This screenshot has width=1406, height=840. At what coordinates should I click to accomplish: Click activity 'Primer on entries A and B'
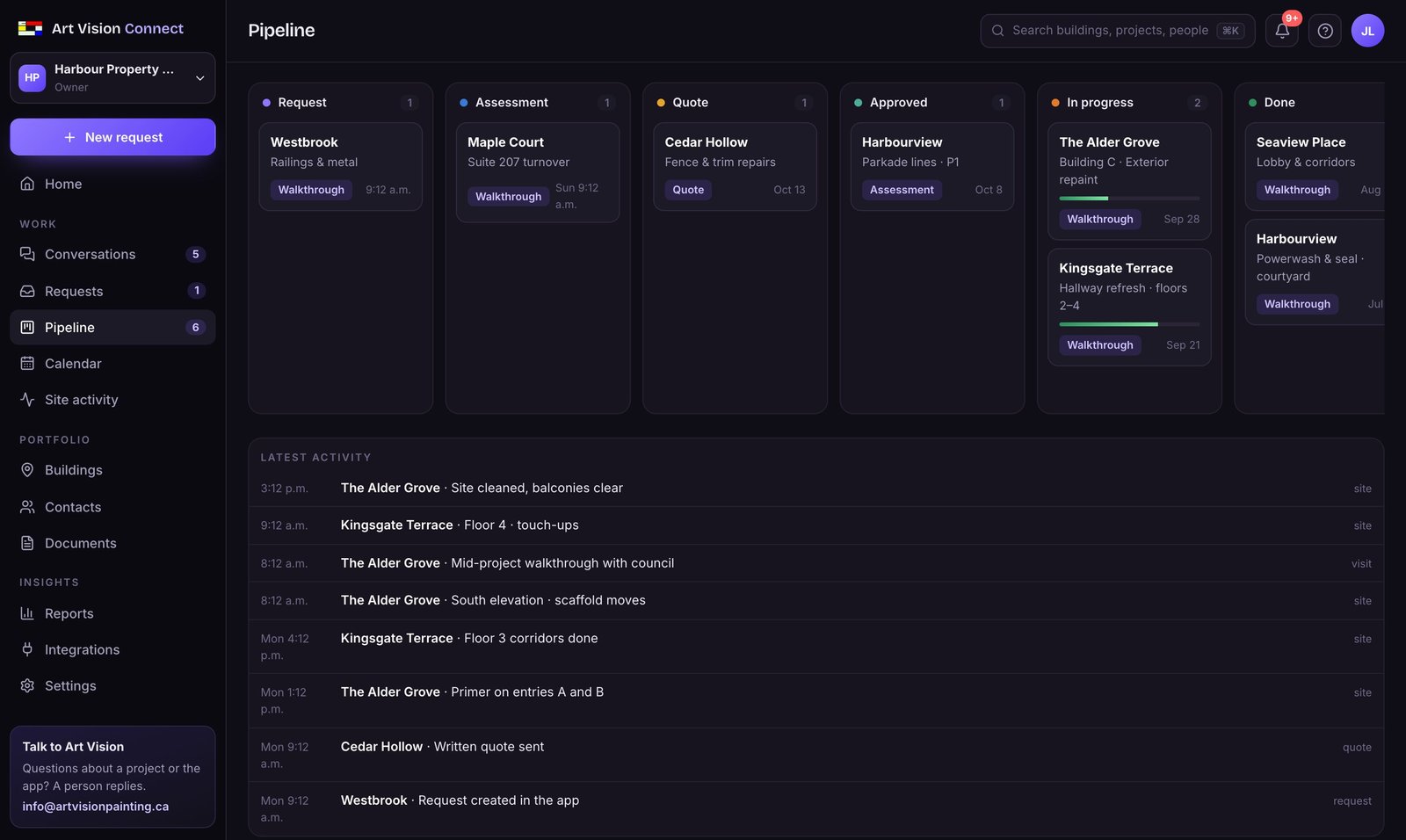(x=815, y=700)
